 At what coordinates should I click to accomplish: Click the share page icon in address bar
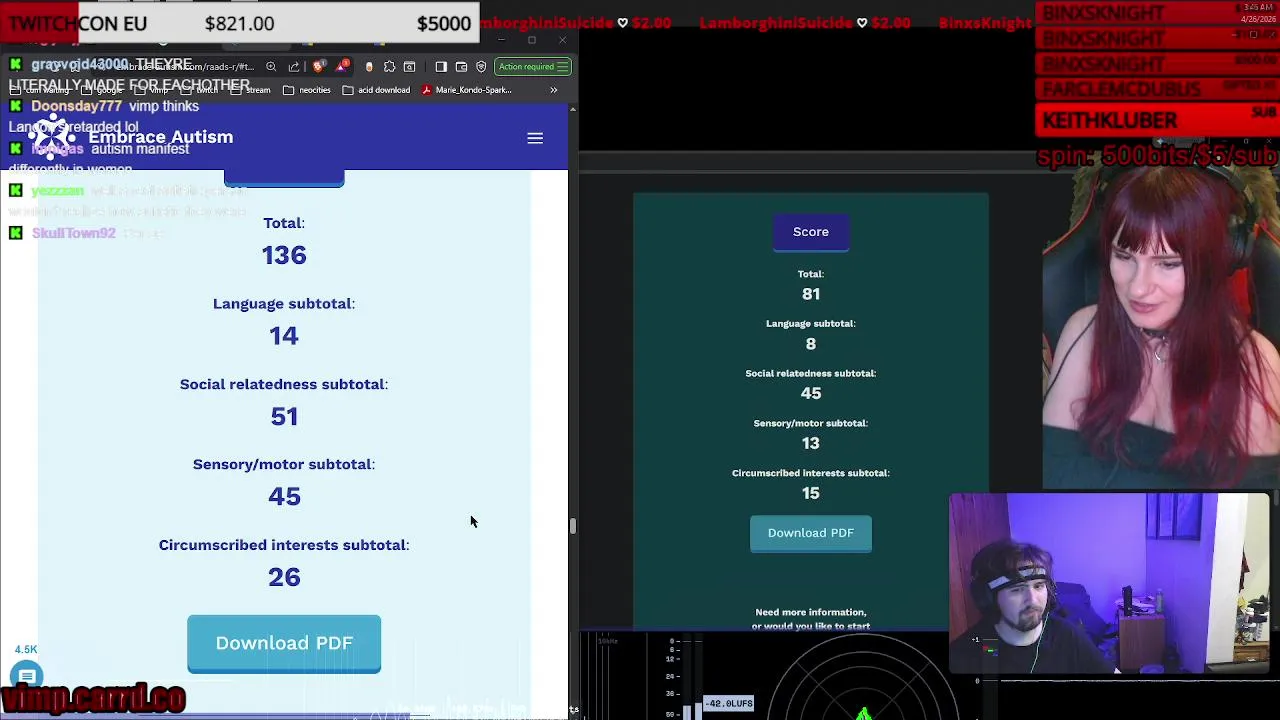pyautogui.click(x=293, y=67)
